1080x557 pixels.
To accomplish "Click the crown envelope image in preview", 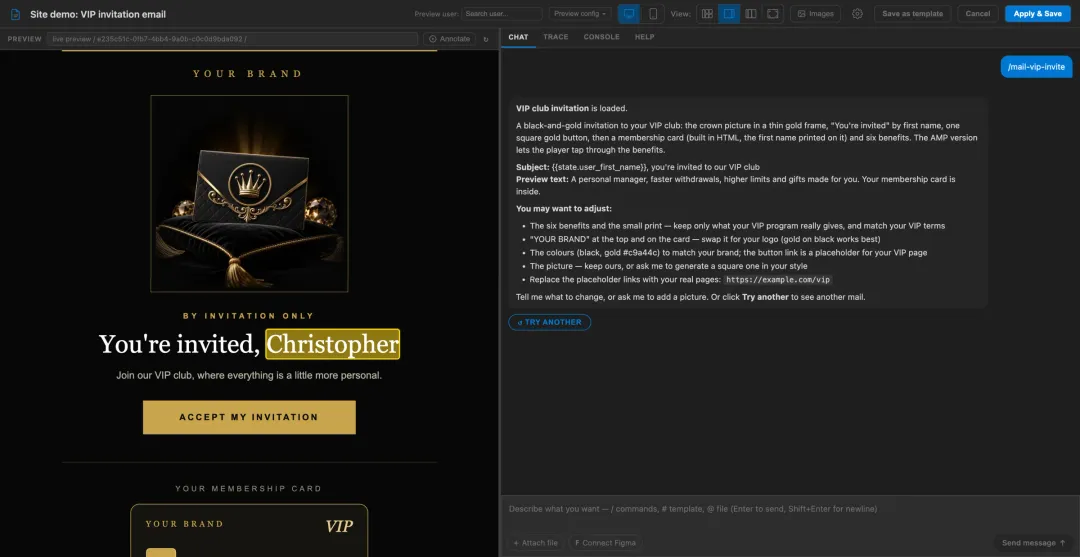I will (249, 194).
